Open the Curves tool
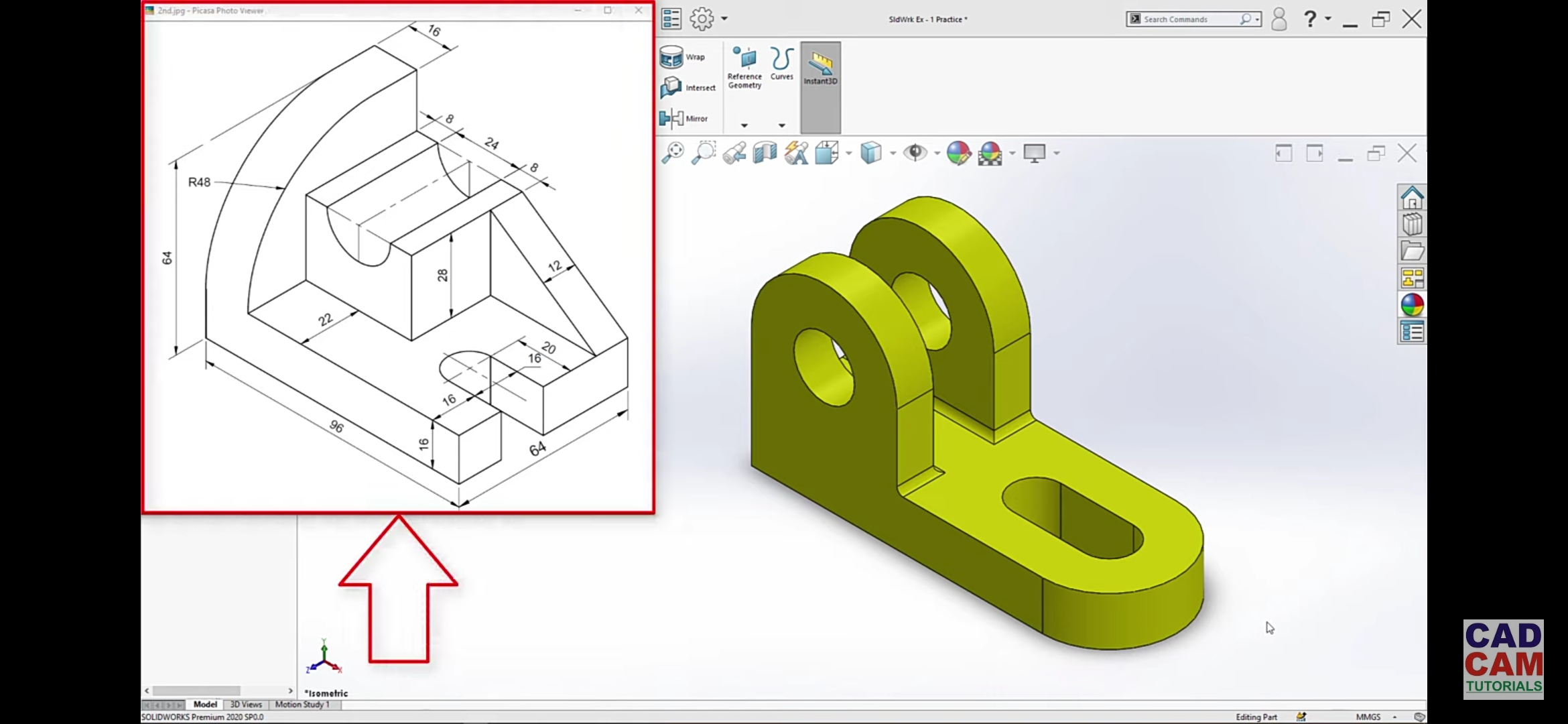Screen dimensions: 1568x724 pyautogui.click(x=781, y=64)
